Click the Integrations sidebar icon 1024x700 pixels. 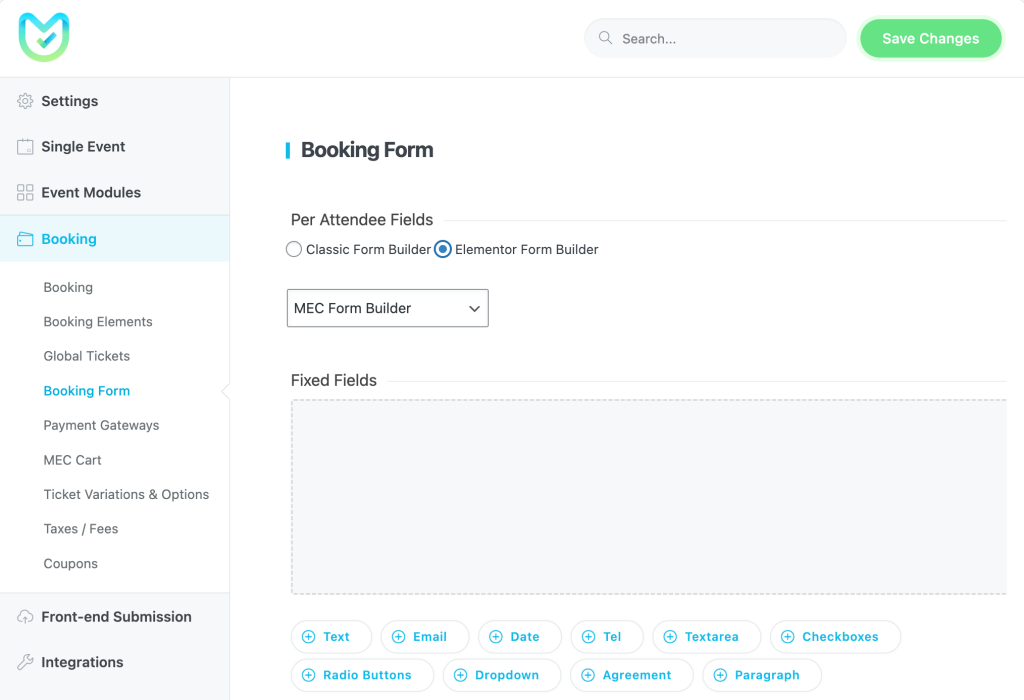pos(23,662)
